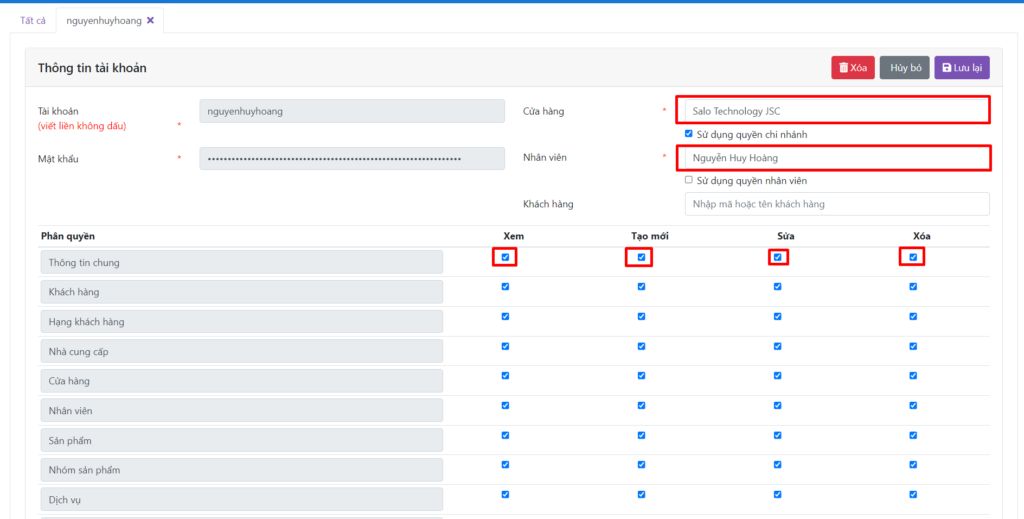Uncheck Sửa for Nhà cung cấp
Viewport: 1024px width, 519px height.
[777, 347]
